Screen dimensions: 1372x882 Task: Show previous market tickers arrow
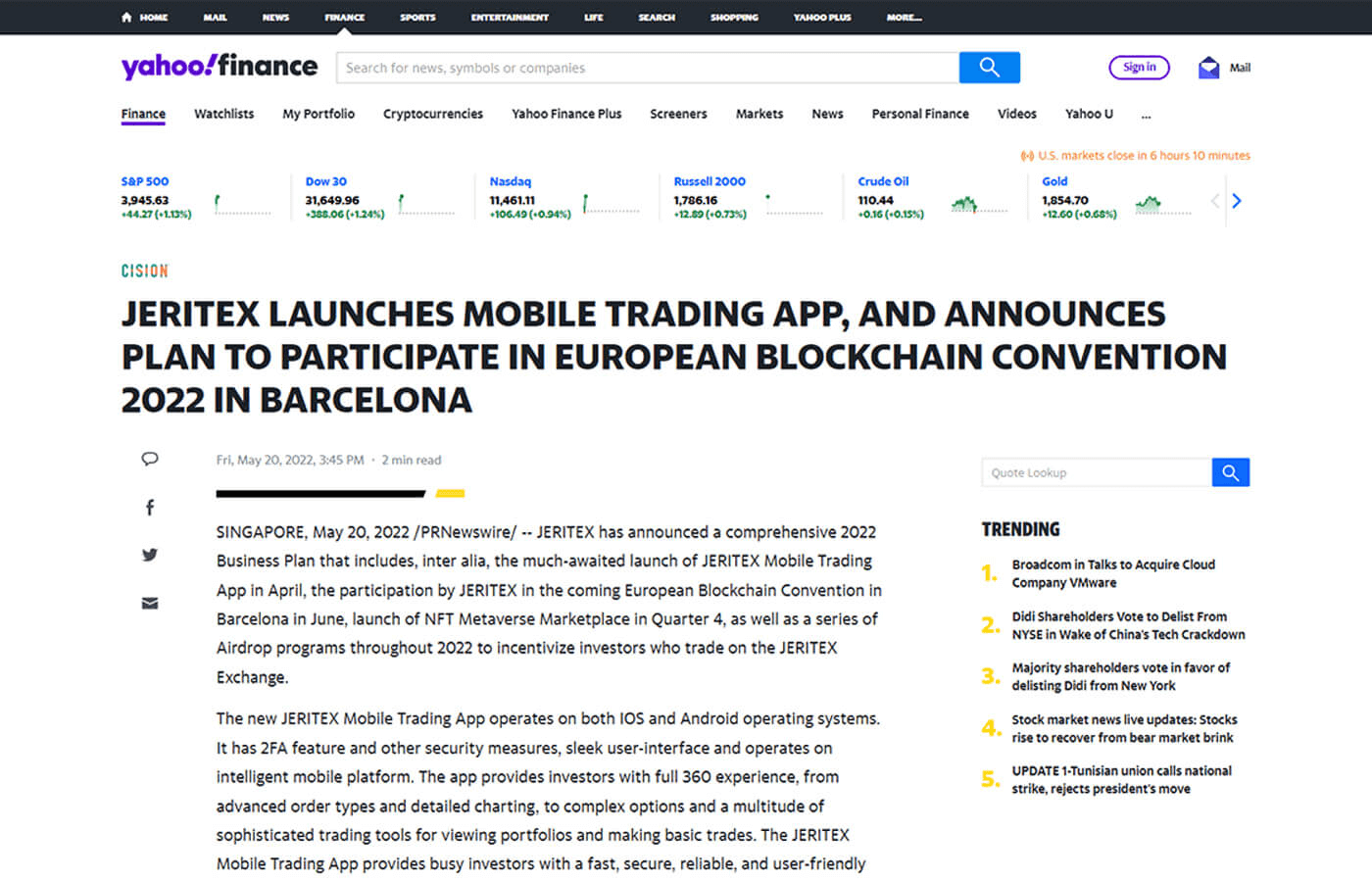tap(1215, 201)
